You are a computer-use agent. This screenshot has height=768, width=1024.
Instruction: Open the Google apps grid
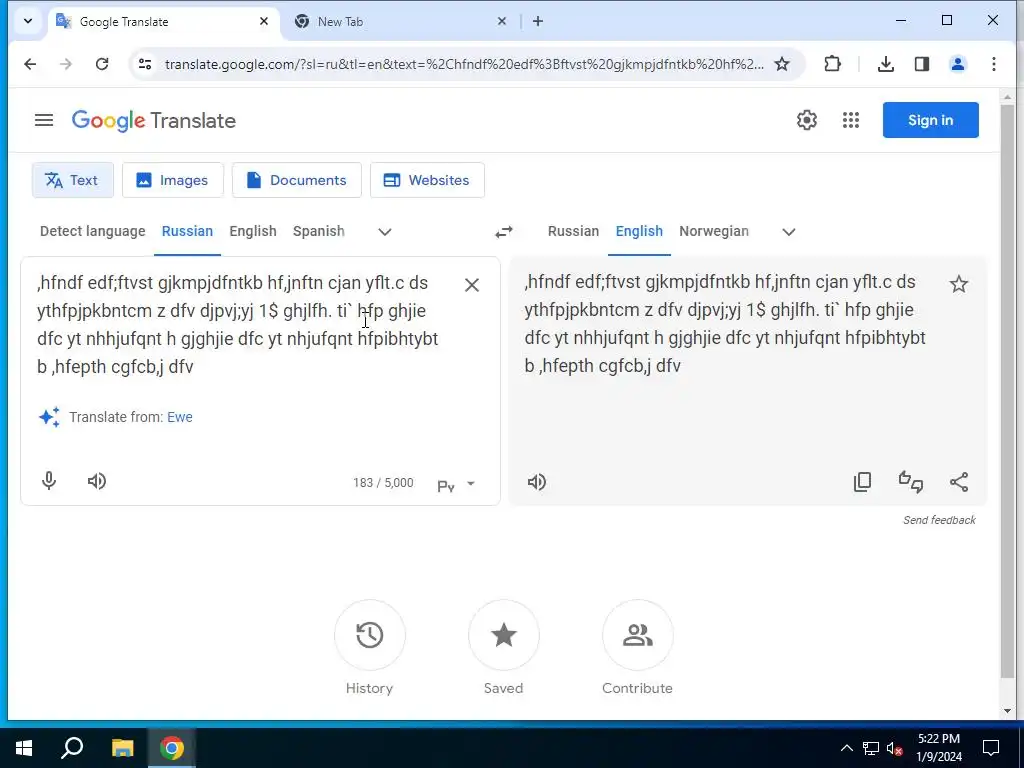click(x=850, y=120)
